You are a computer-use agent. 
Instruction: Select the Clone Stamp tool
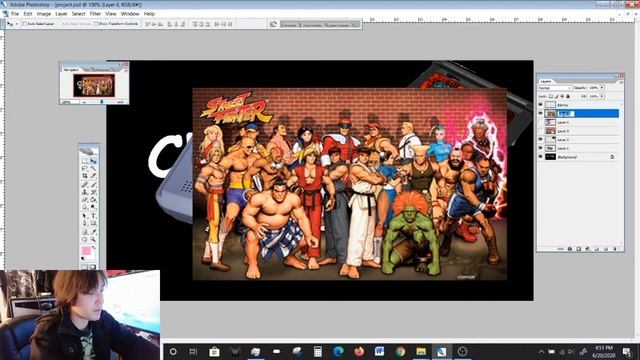coord(84,192)
